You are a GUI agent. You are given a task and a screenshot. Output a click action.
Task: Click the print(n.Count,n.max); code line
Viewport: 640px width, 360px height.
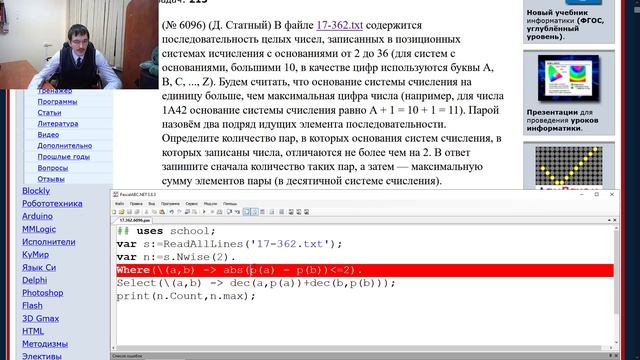pyautogui.click(x=186, y=296)
